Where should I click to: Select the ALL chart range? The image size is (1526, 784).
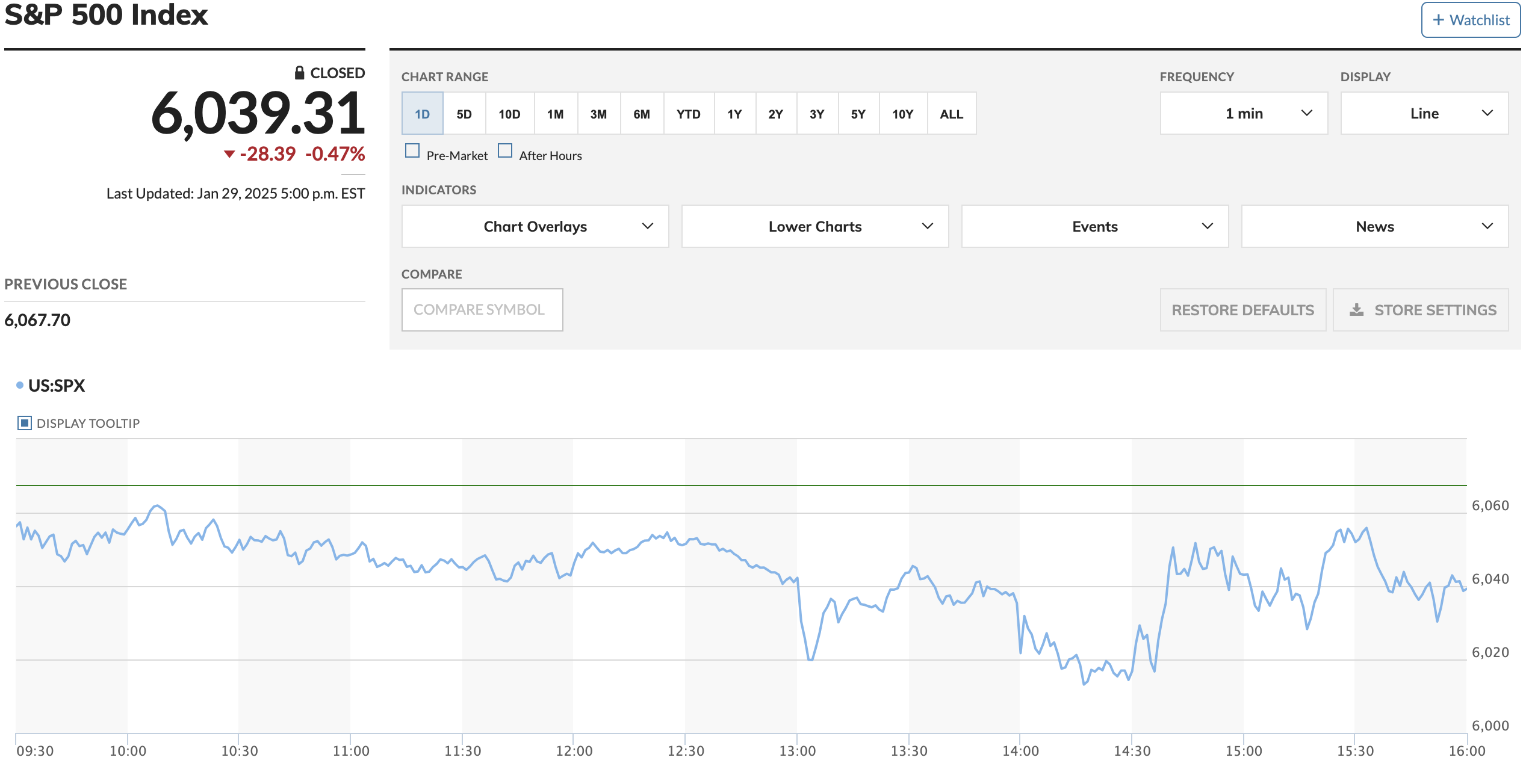click(x=951, y=114)
